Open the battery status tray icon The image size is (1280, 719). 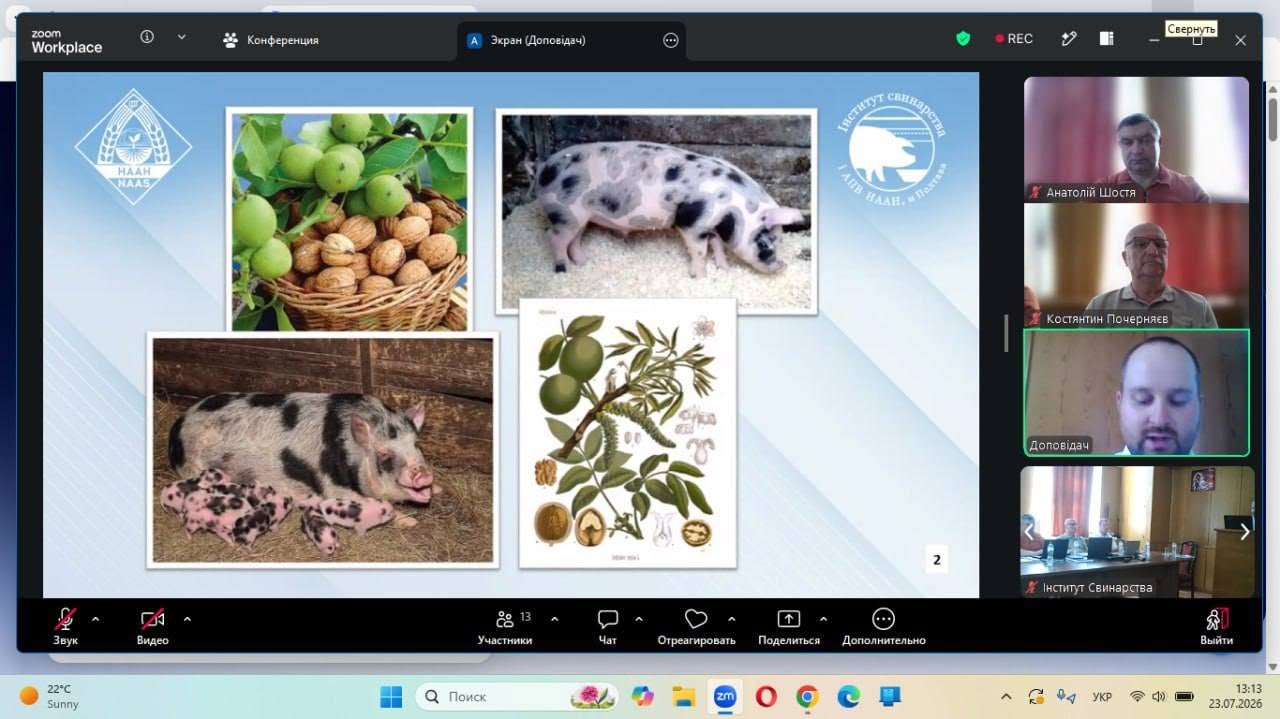point(1184,696)
